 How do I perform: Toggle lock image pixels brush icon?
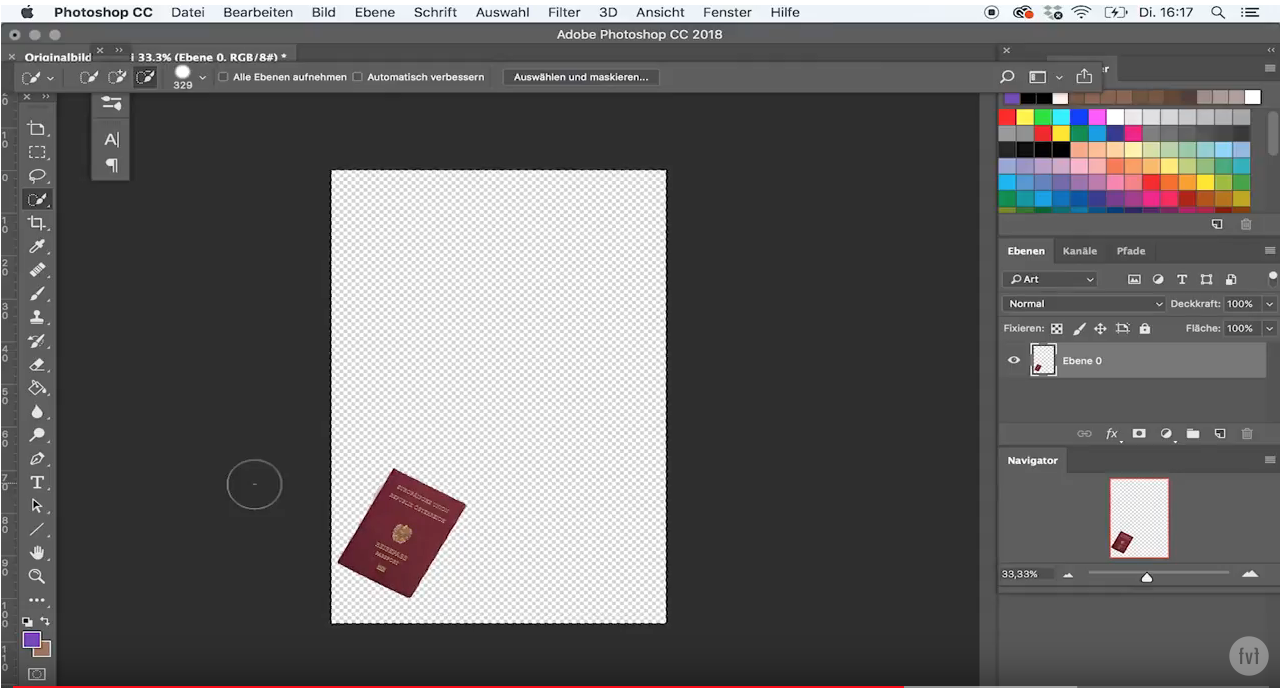pyautogui.click(x=1079, y=328)
